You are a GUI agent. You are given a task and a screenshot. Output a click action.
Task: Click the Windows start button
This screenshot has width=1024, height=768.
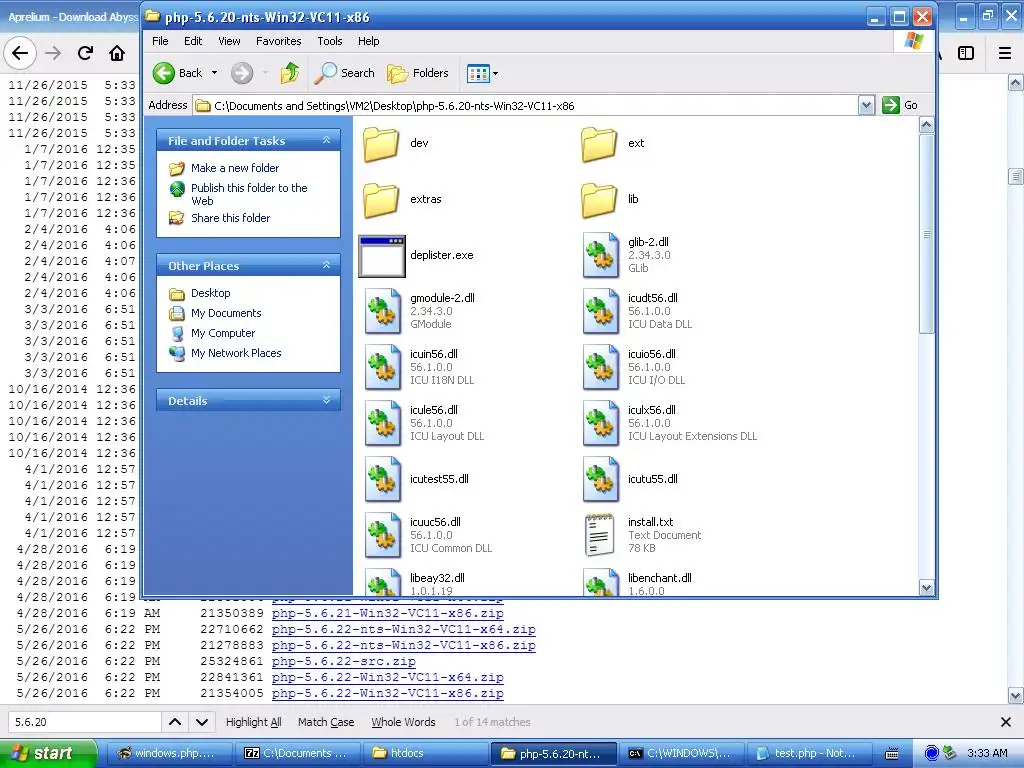[48, 754]
